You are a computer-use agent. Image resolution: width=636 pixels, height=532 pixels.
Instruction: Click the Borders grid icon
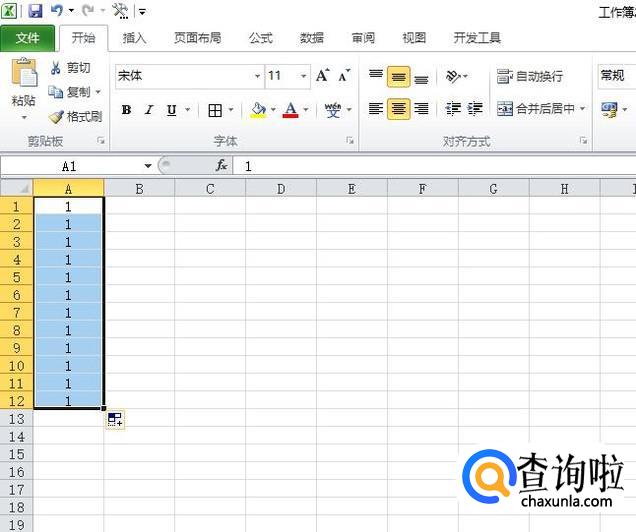[x=215, y=110]
